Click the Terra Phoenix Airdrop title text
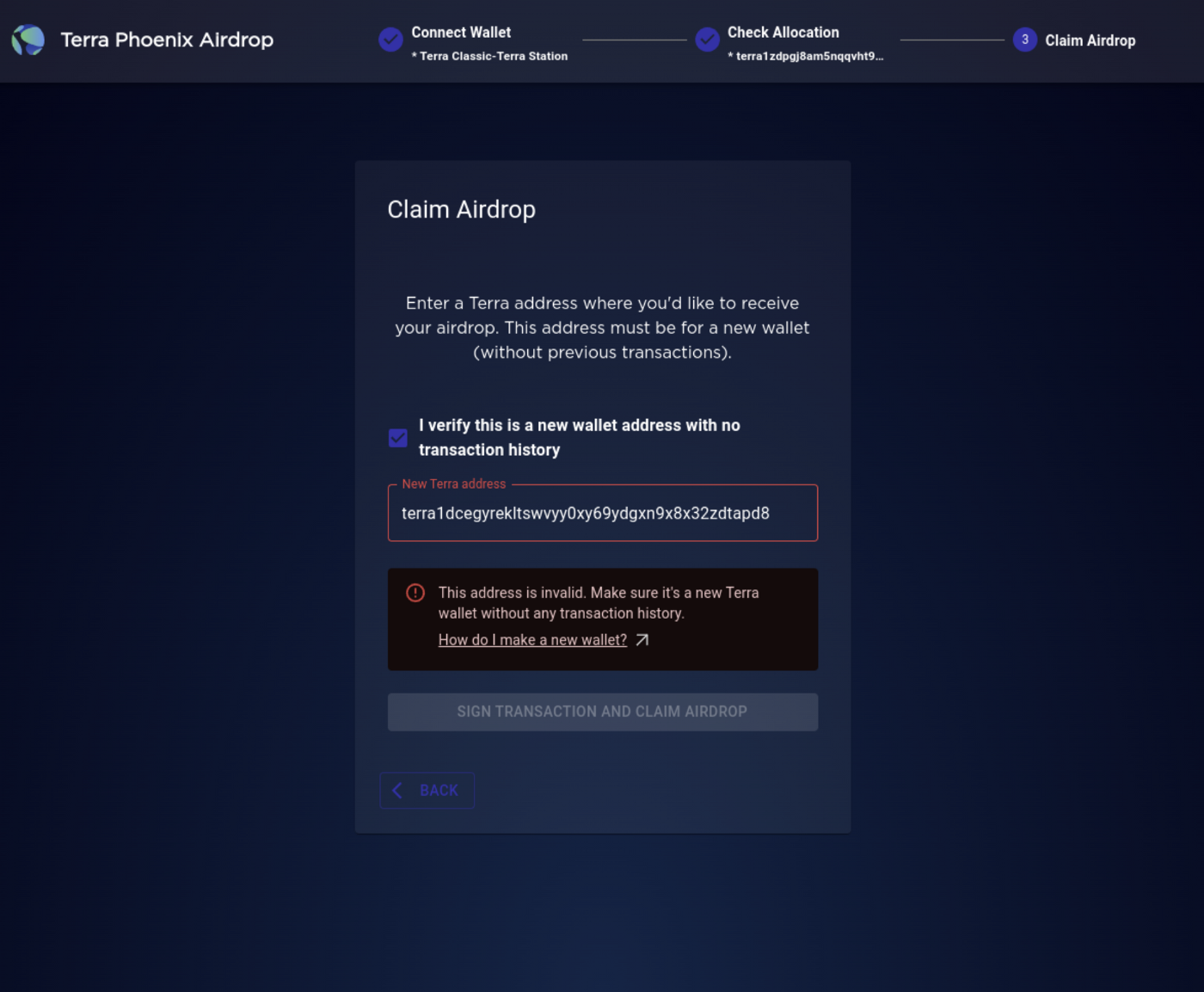 (x=167, y=40)
